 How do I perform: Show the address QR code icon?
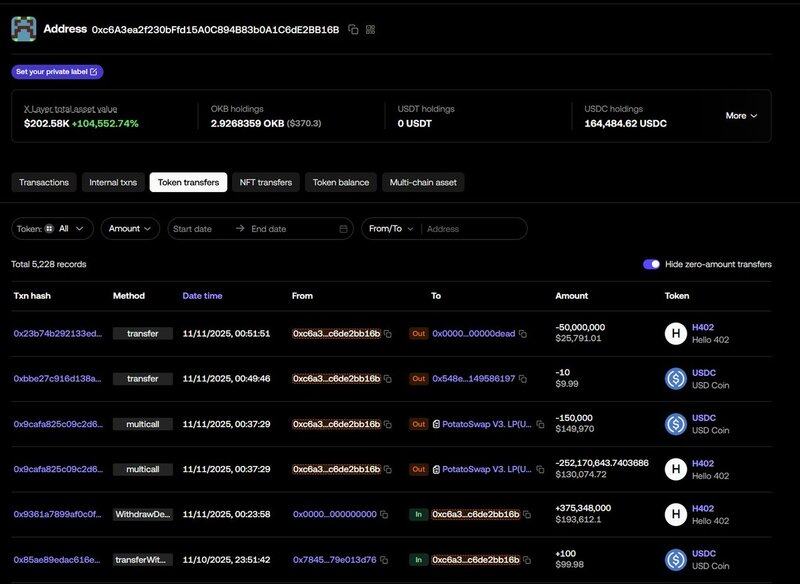(370, 30)
